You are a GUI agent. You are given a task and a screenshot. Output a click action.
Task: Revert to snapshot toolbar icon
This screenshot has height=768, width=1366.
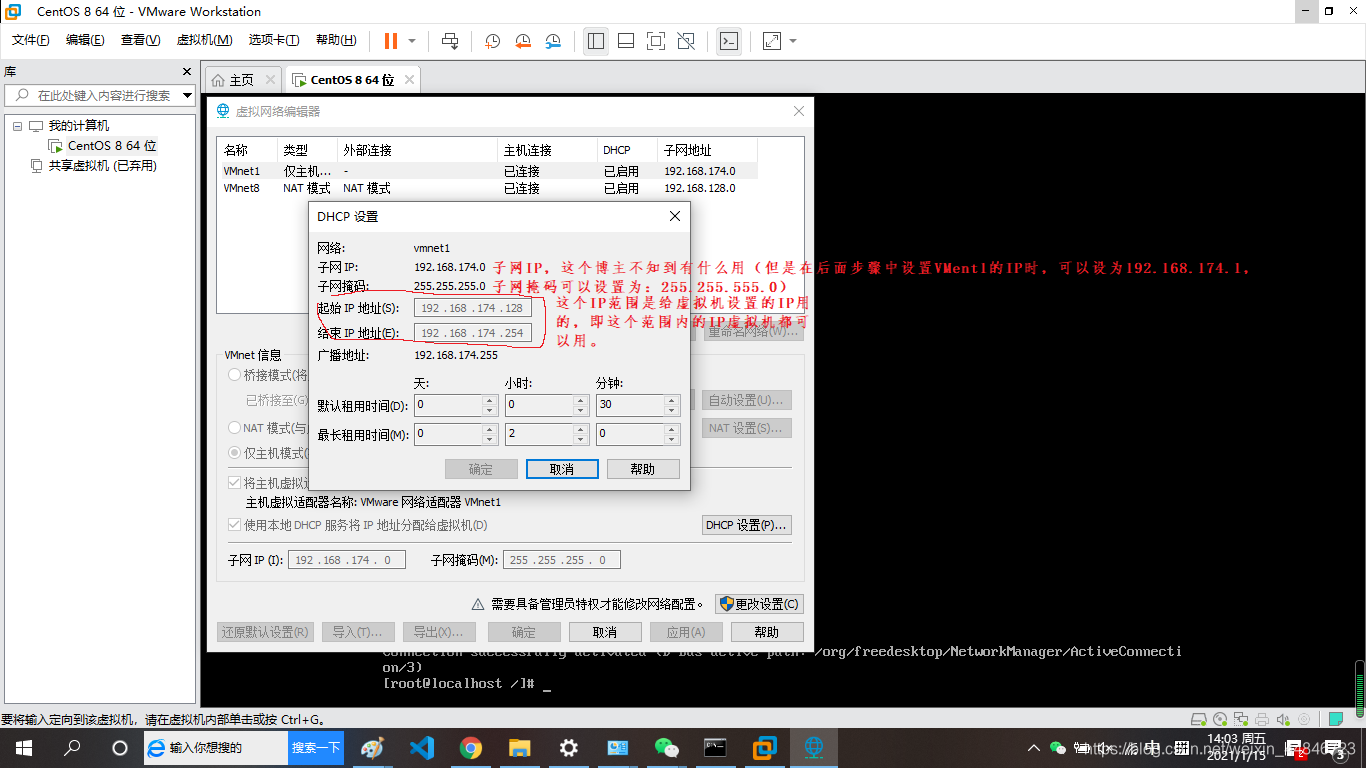(x=523, y=41)
